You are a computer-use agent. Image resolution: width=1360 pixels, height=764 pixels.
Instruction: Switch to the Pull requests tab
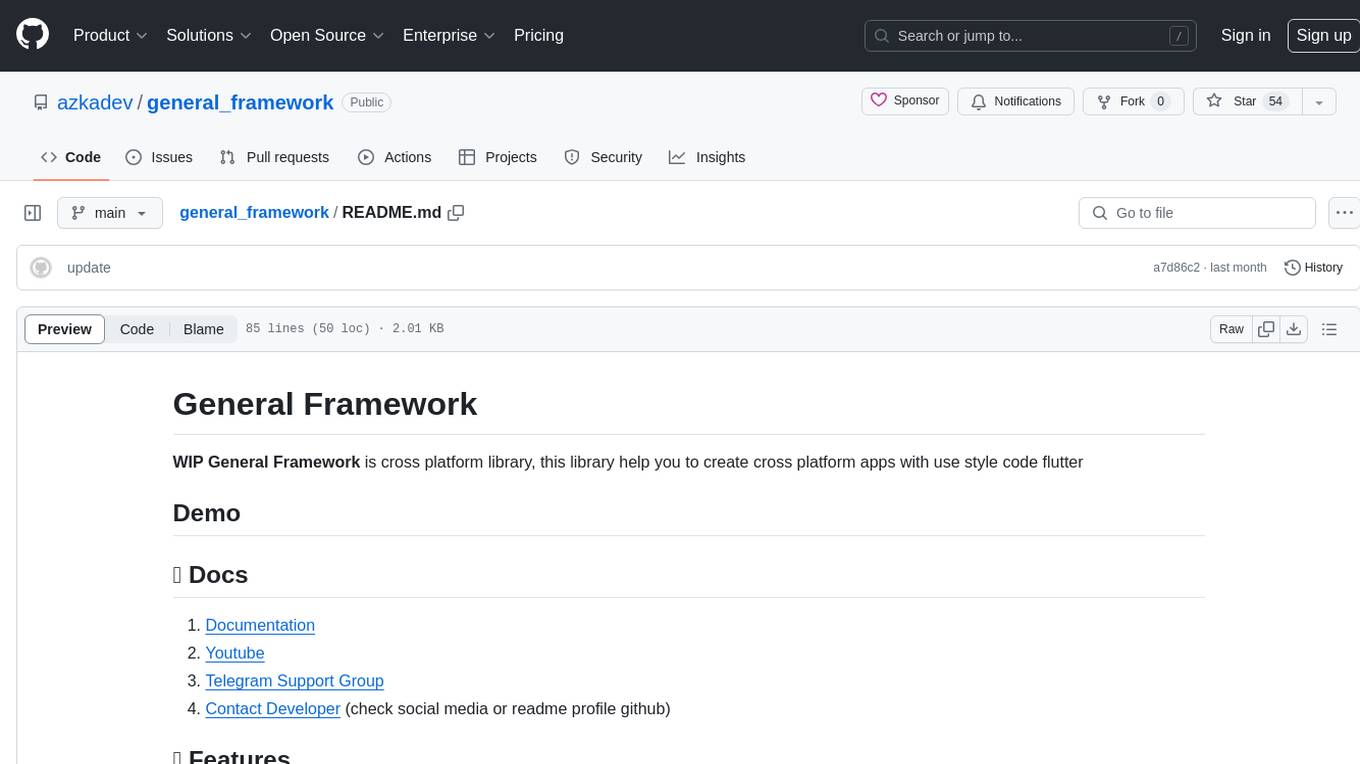point(274,157)
